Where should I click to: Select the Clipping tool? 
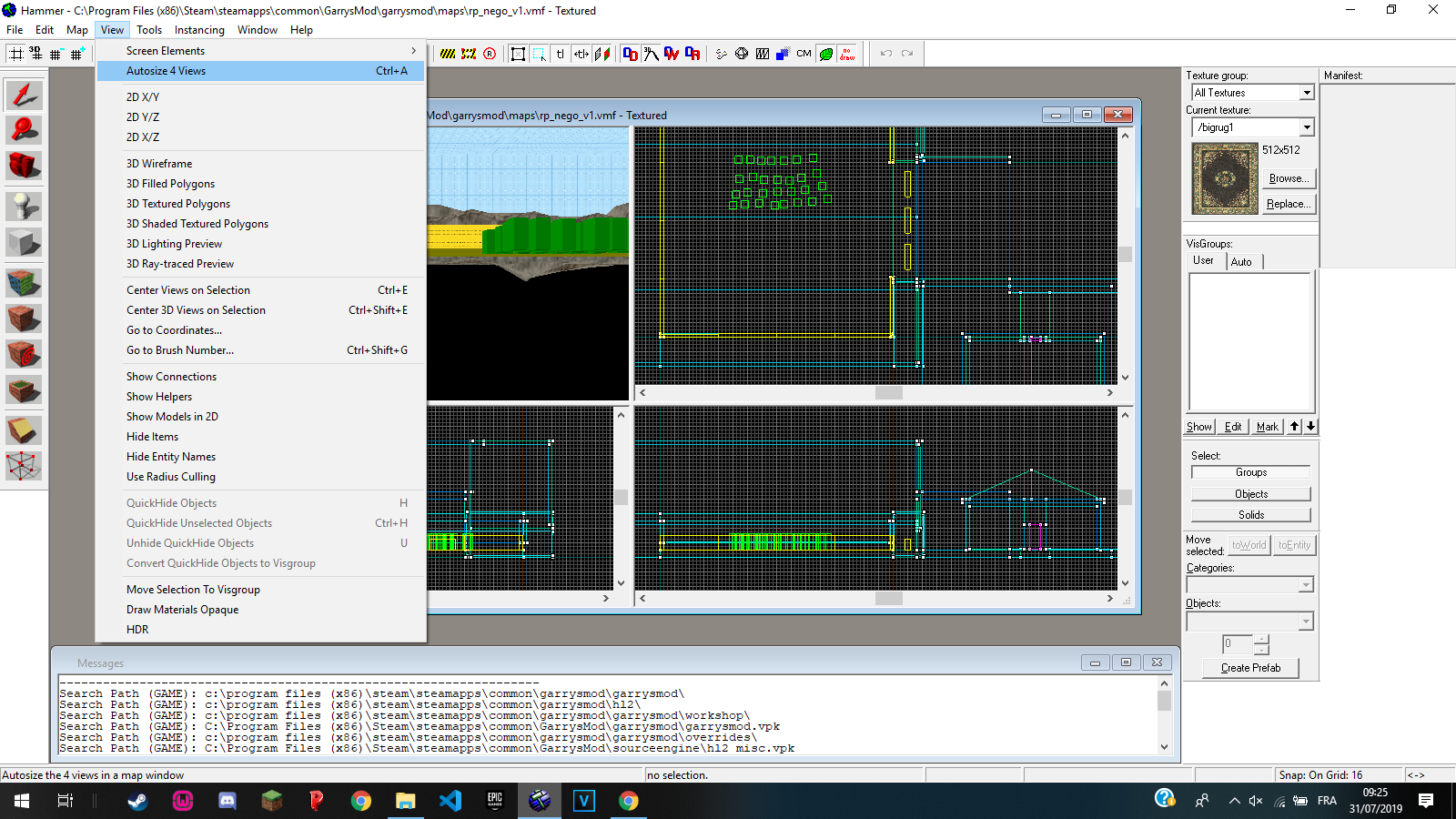(x=24, y=430)
